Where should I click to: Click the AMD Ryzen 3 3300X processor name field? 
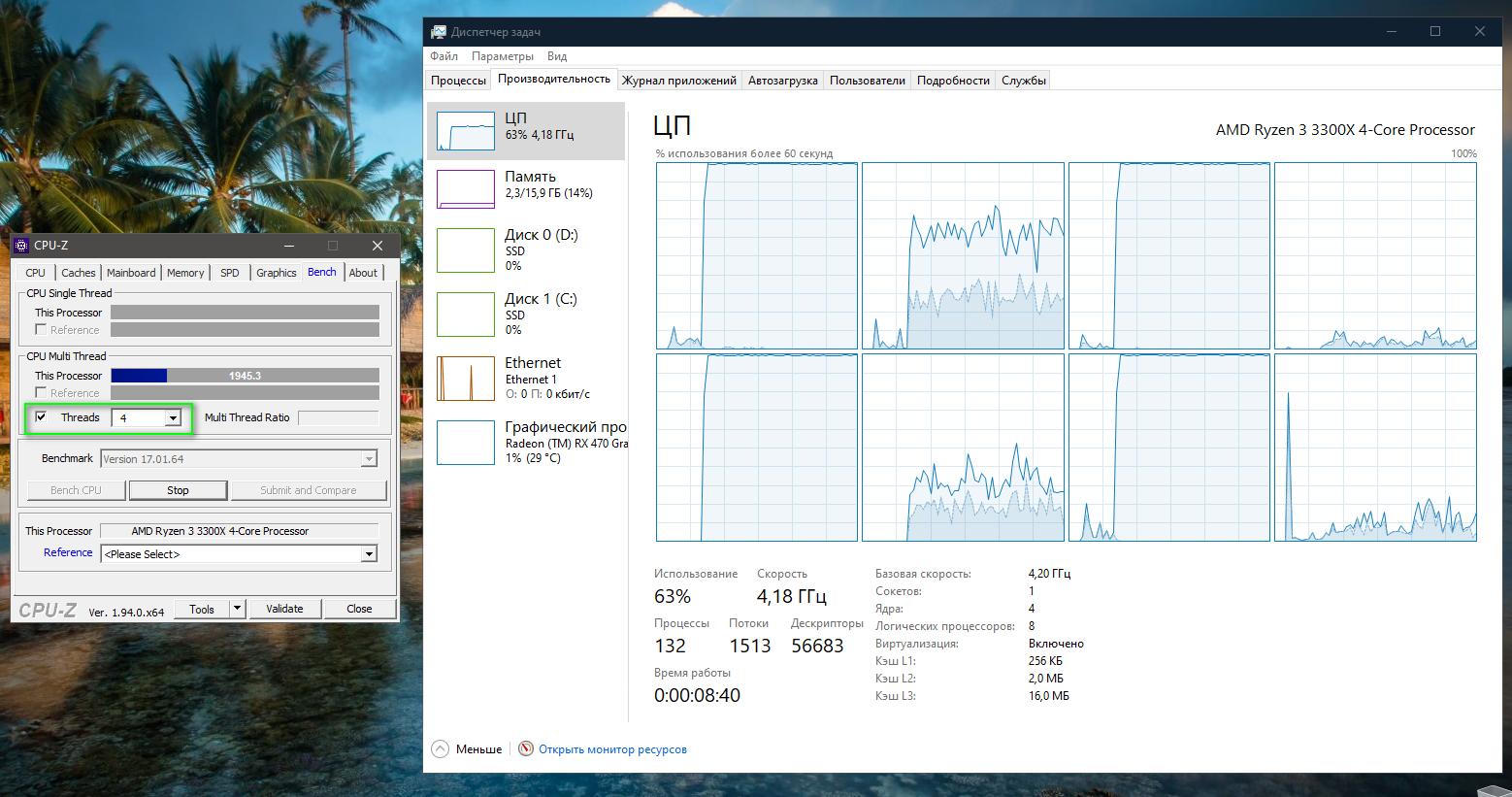point(239,531)
